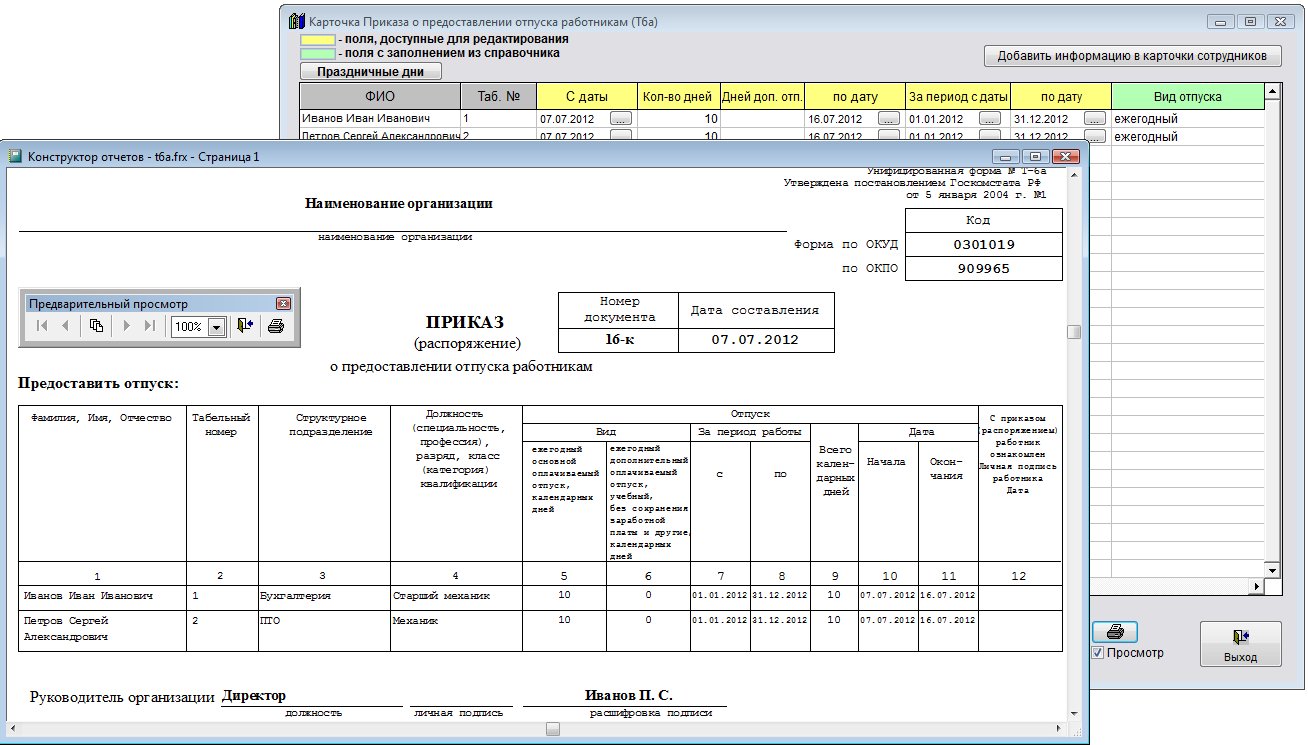Open date picker for Иванов's С даты

(621, 119)
